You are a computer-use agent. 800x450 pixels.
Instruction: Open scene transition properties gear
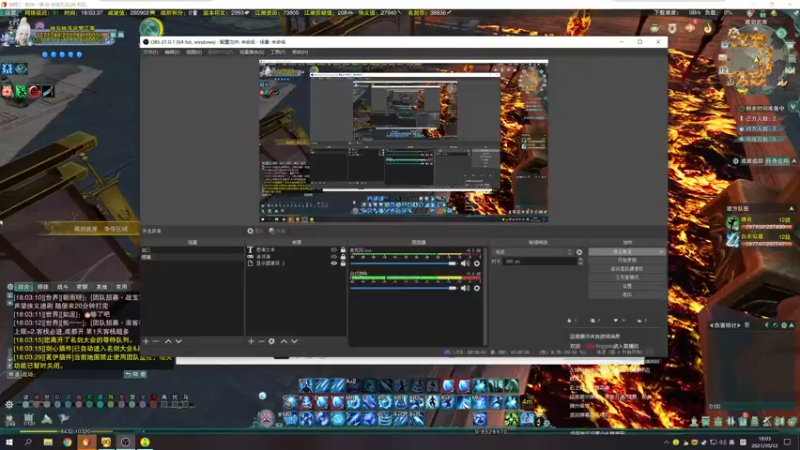[x=579, y=252]
